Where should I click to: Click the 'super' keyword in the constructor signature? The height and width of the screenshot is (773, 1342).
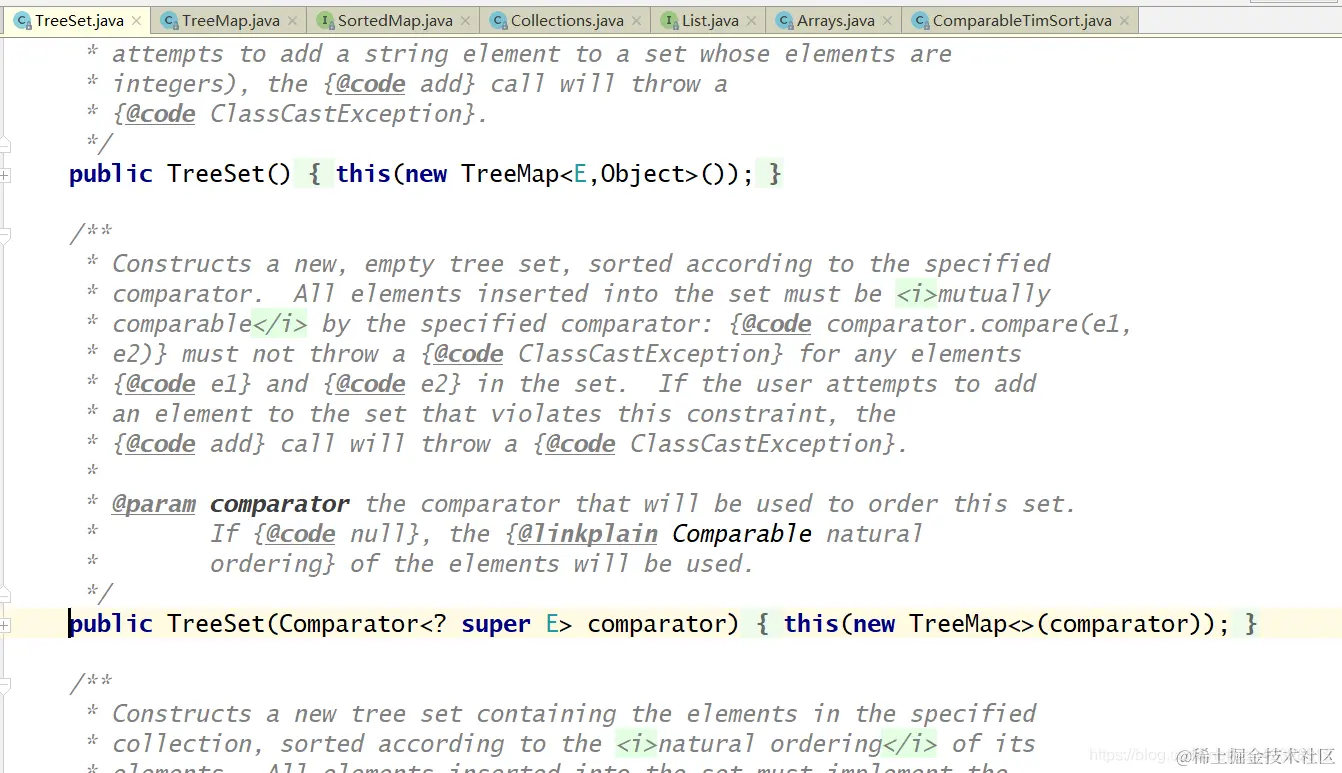pyautogui.click(x=496, y=624)
